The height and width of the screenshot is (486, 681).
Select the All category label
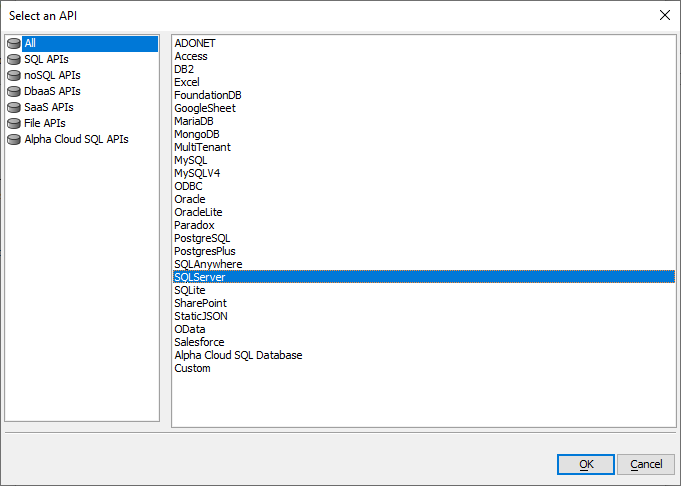point(90,43)
